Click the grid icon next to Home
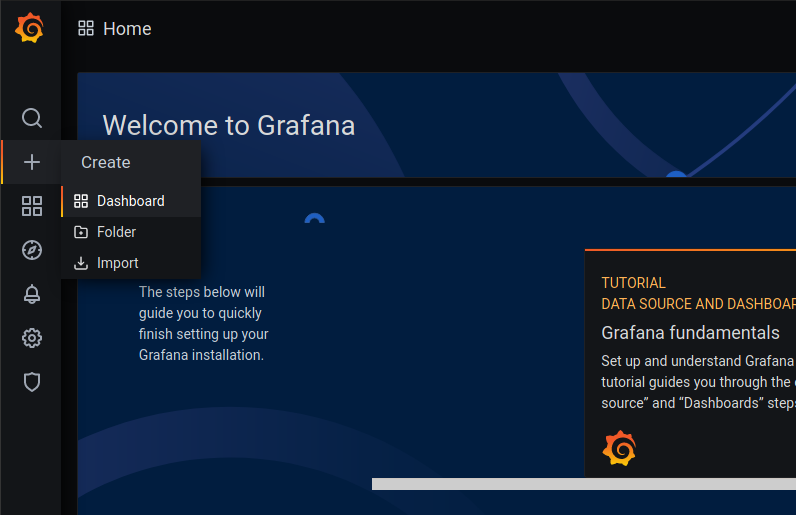The width and height of the screenshot is (796, 515). pos(86,28)
